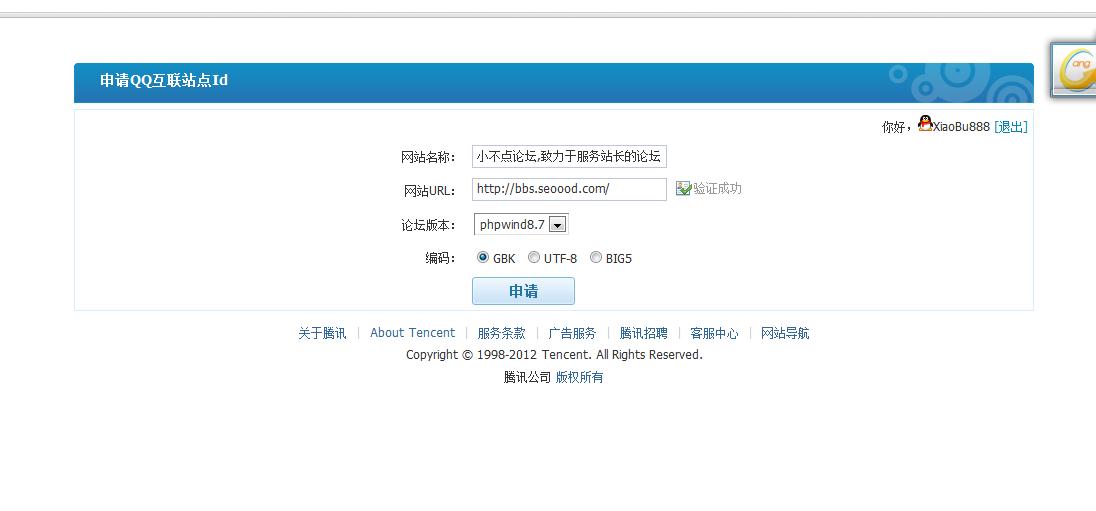Click the 论坛版本: label
This screenshot has height=511, width=1096.
point(428,225)
